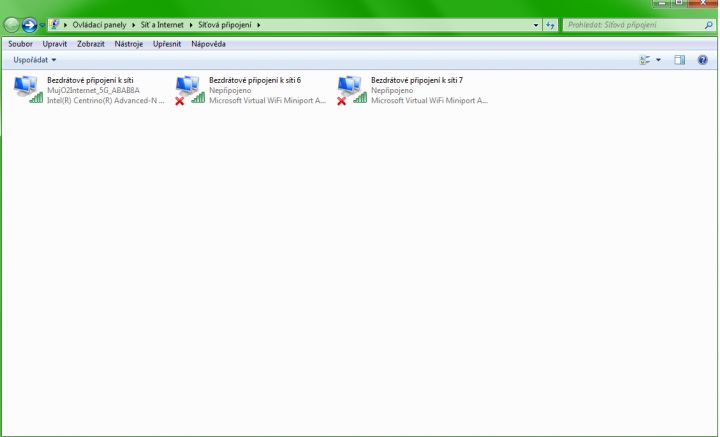Open the Uspořádat dropdown
This screenshot has height=437, width=720.
34,60
